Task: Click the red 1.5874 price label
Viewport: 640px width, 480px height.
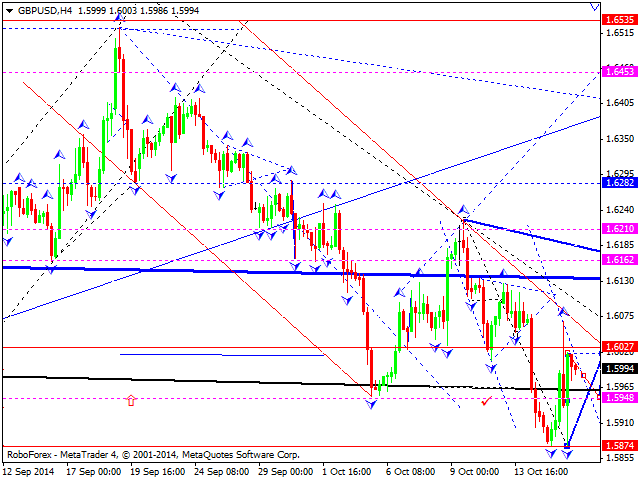Action: click(617, 446)
